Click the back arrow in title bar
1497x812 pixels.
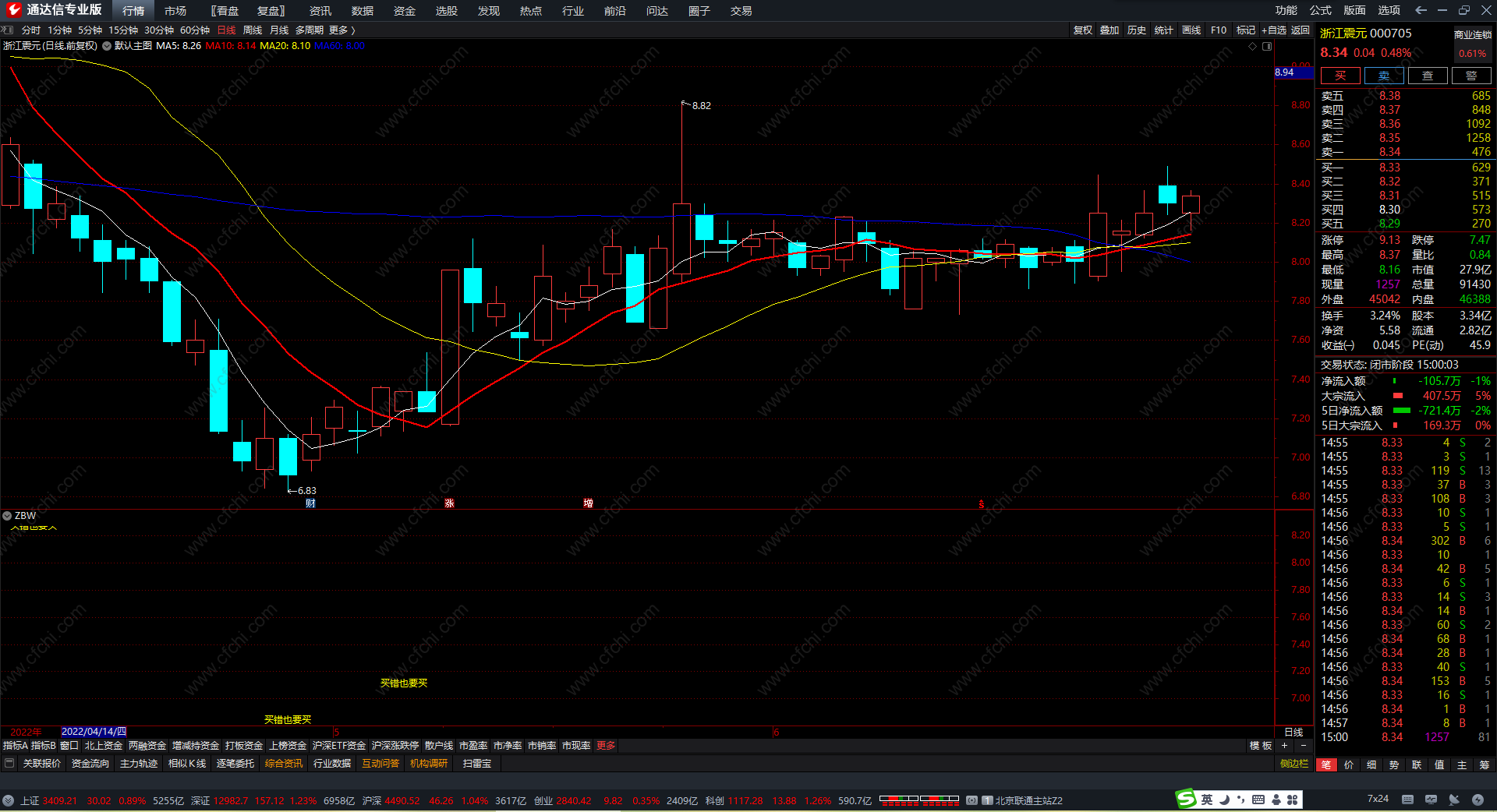click(x=1421, y=10)
